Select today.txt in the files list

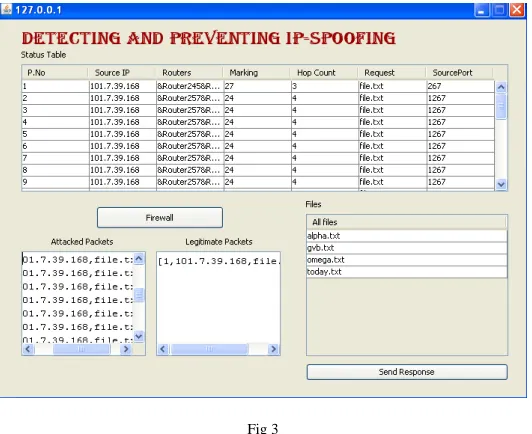pyautogui.click(x=407, y=272)
